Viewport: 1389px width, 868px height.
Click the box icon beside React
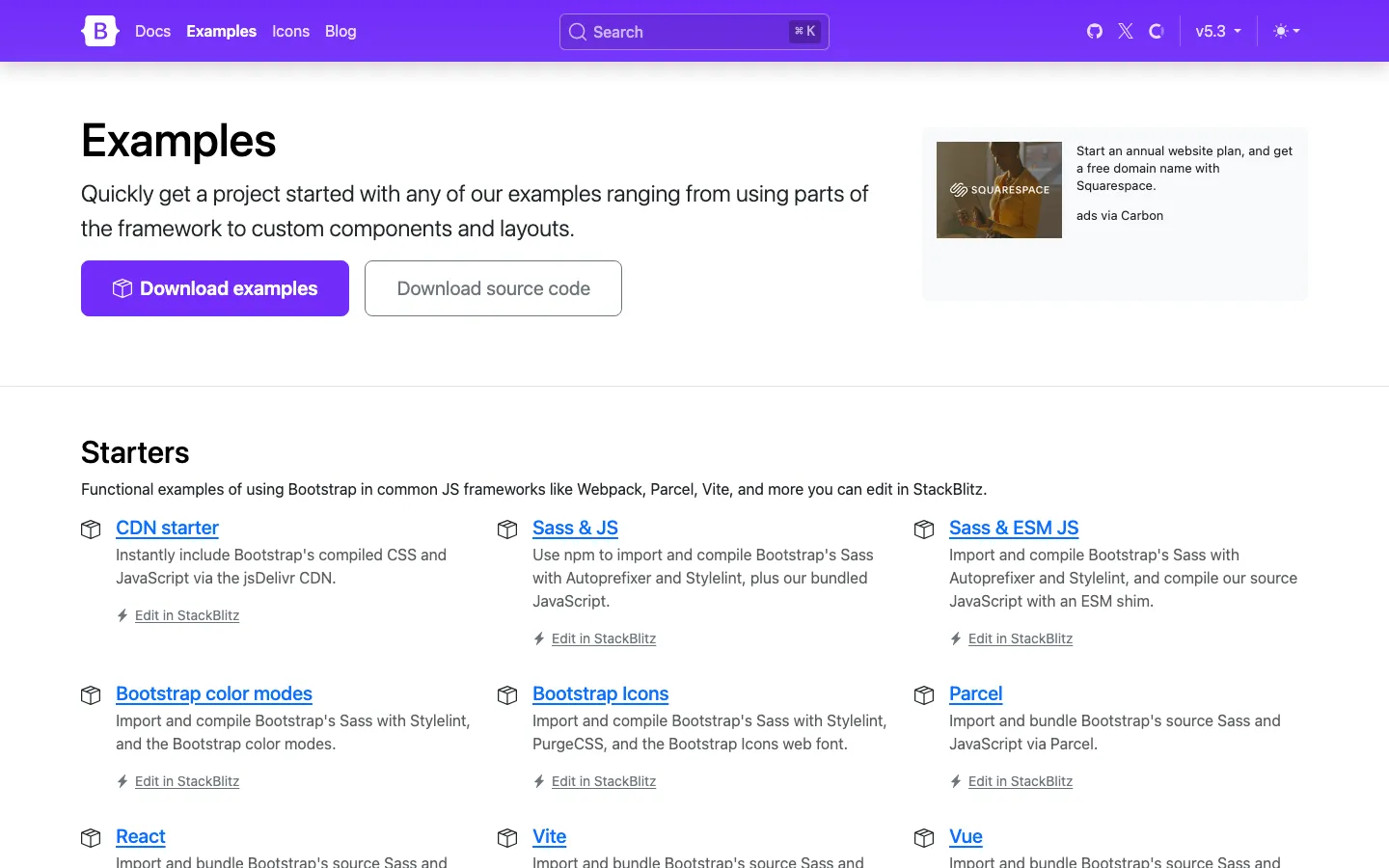(91, 838)
